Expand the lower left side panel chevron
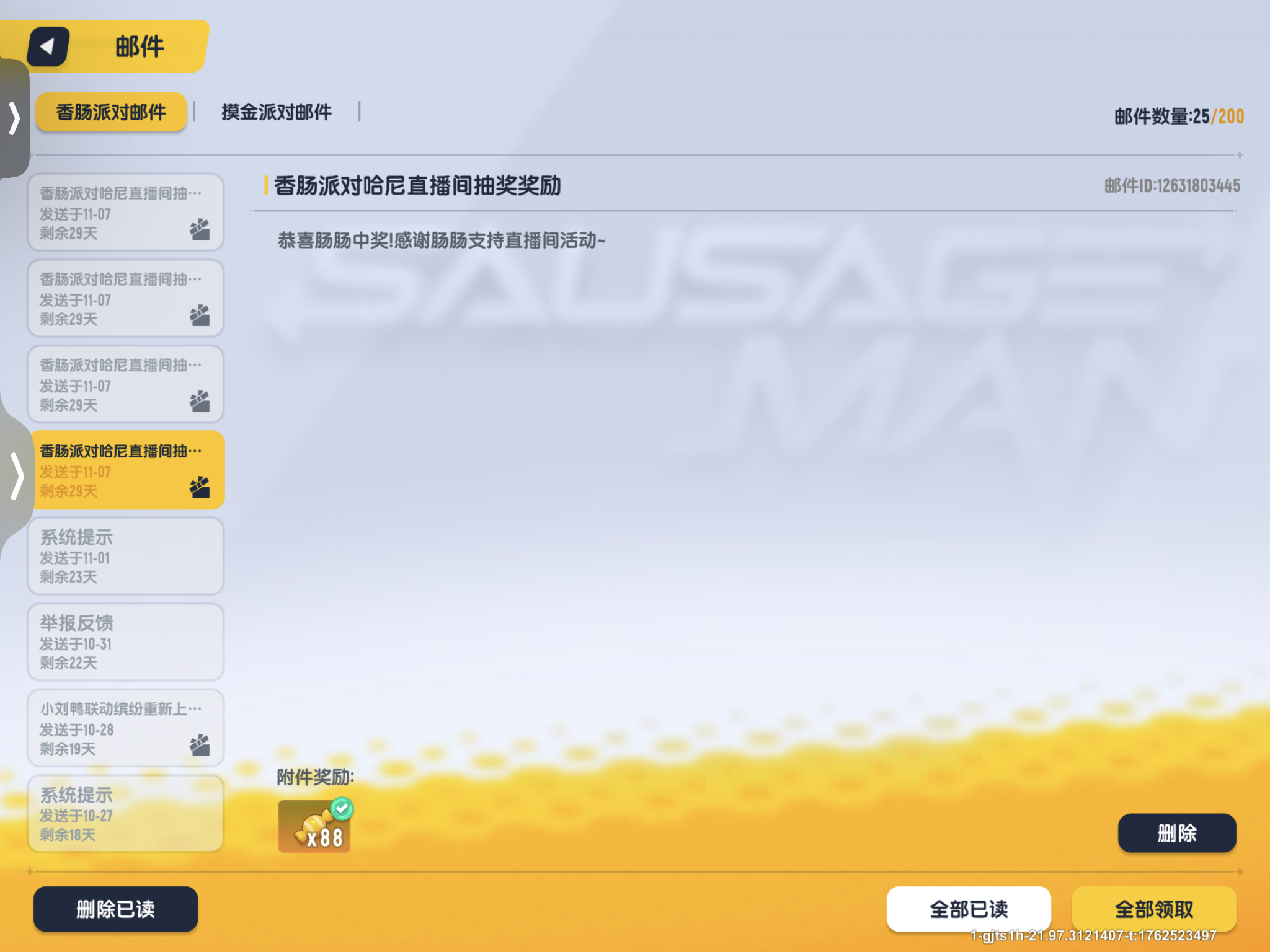Viewport: 1270px width, 952px height. [x=17, y=476]
